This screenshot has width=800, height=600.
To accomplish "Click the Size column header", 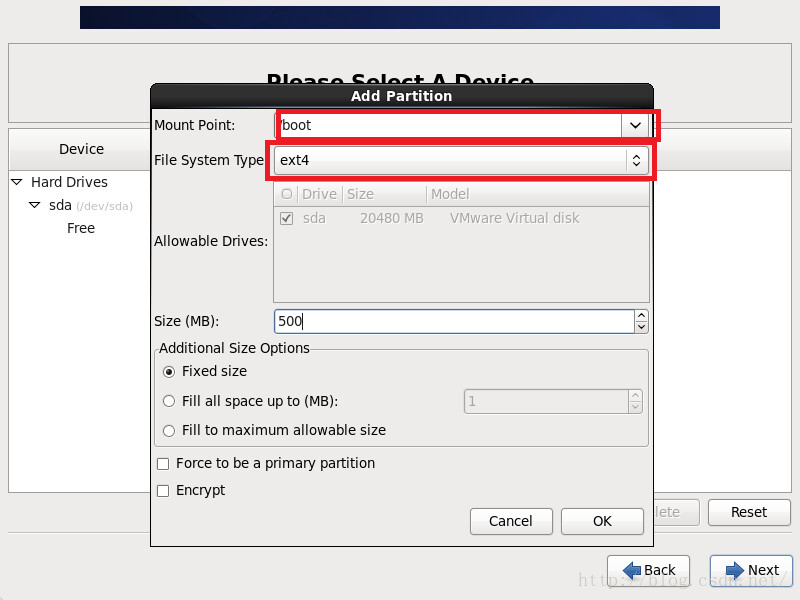I will click(x=384, y=194).
